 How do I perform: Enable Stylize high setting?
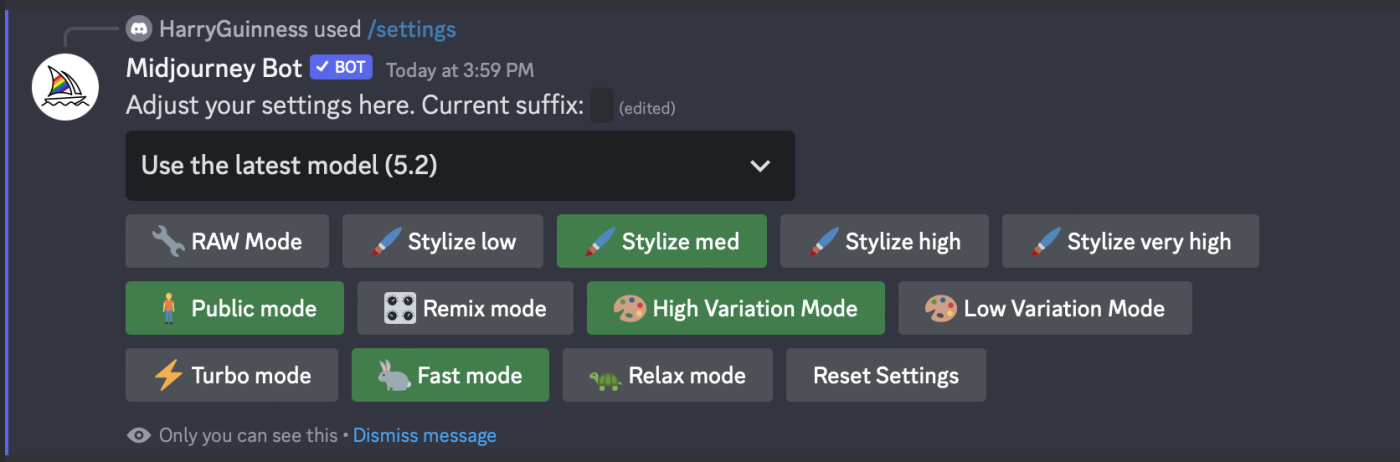click(x=884, y=241)
